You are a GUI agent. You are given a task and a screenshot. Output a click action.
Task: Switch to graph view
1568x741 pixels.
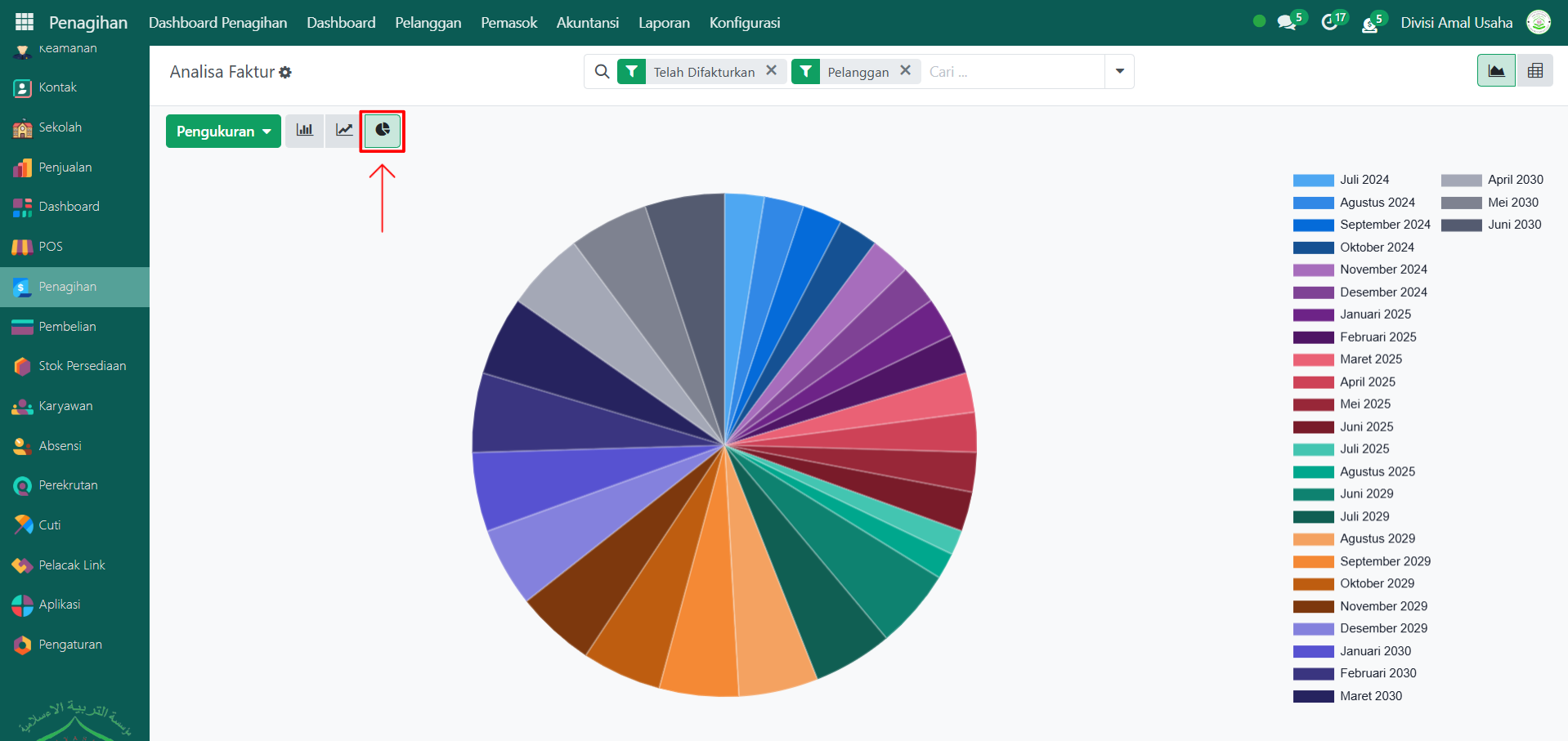click(x=1496, y=71)
